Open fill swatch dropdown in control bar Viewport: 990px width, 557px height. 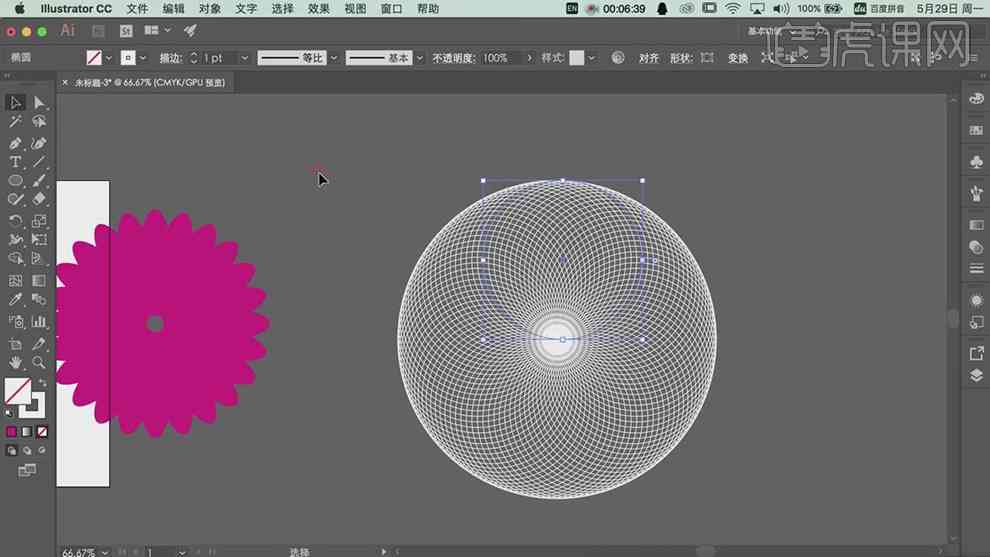click(109, 58)
